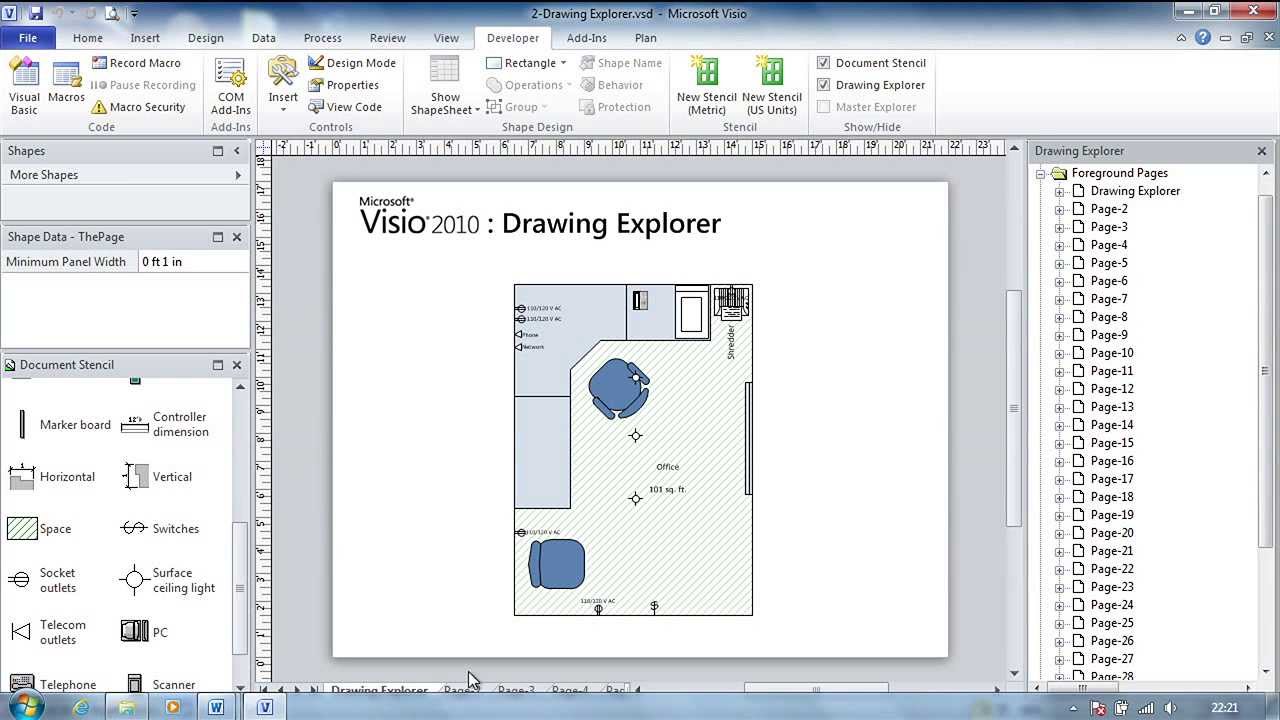Open the Visual Basic editor
Viewport: 1280px width, 720px height.
[24, 87]
